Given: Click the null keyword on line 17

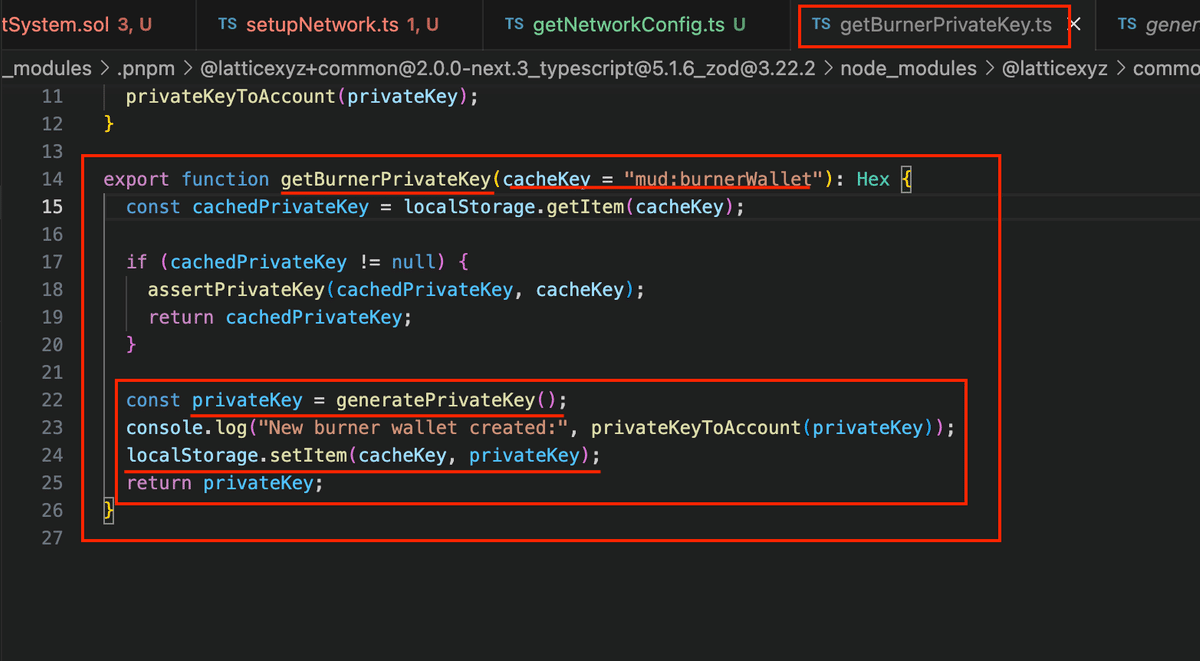Looking at the screenshot, I should point(414,262).
